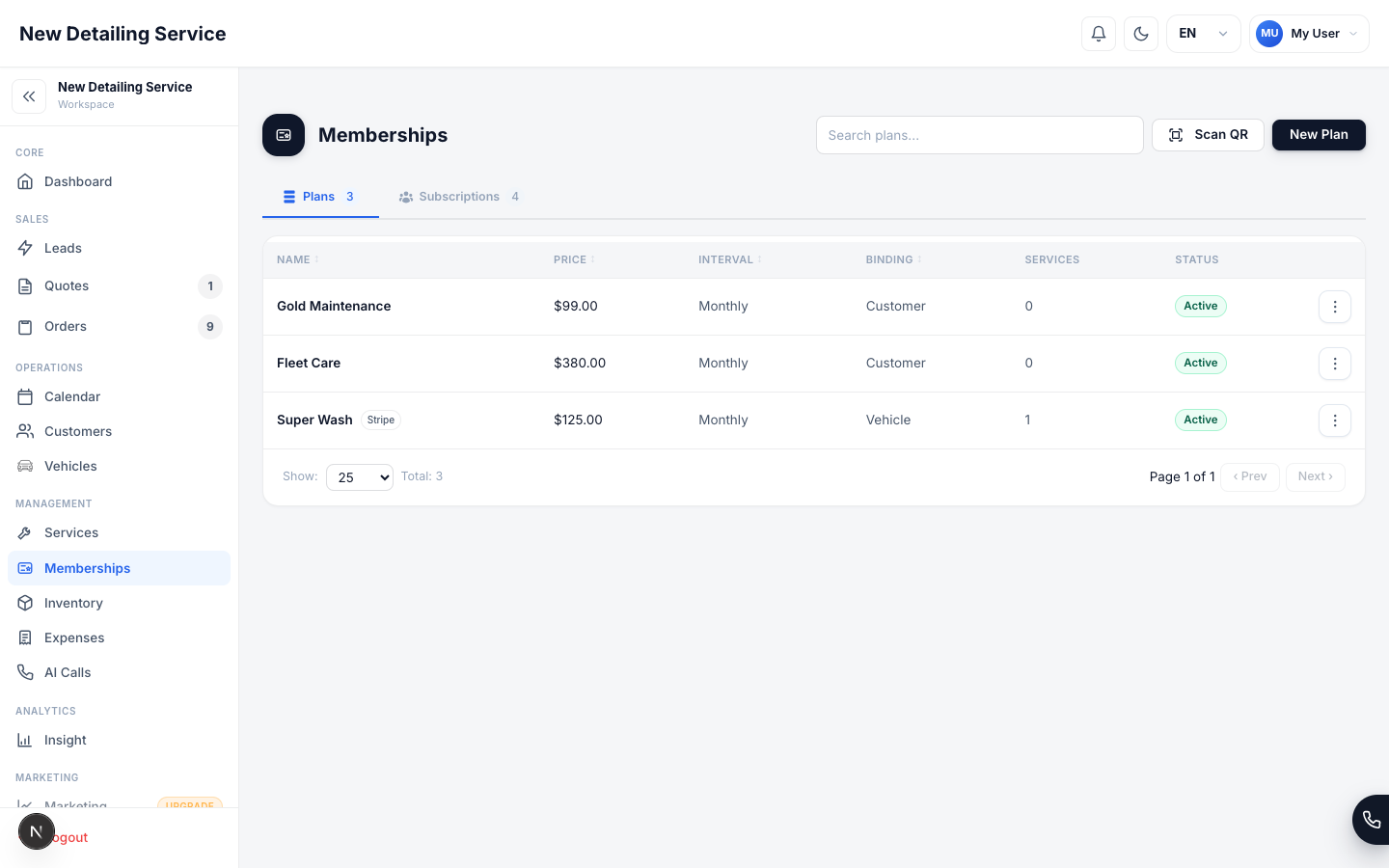
Task: Click the $125.00 price cell
Action: [578, 420]
